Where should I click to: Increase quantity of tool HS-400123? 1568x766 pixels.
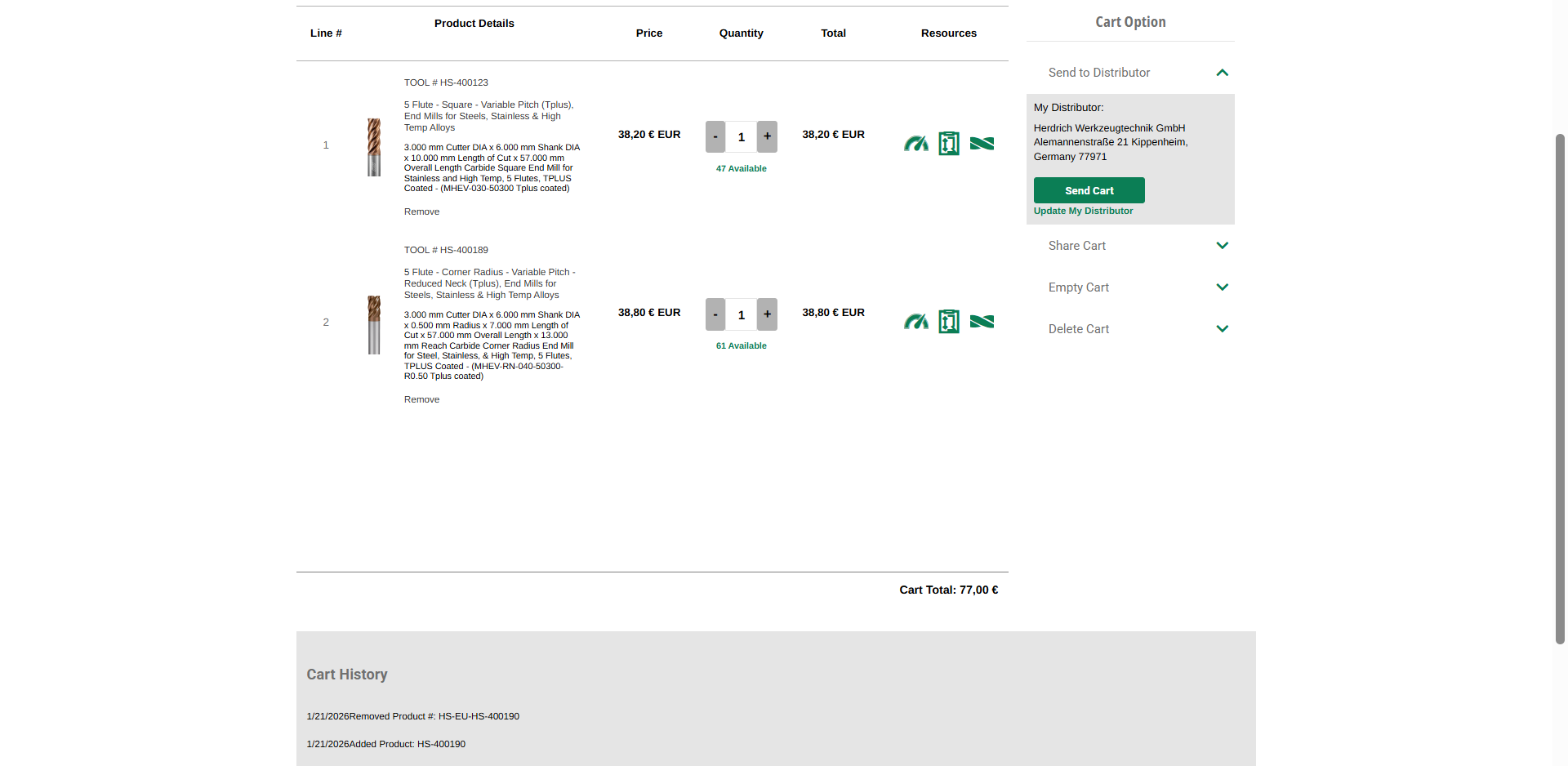767,136
